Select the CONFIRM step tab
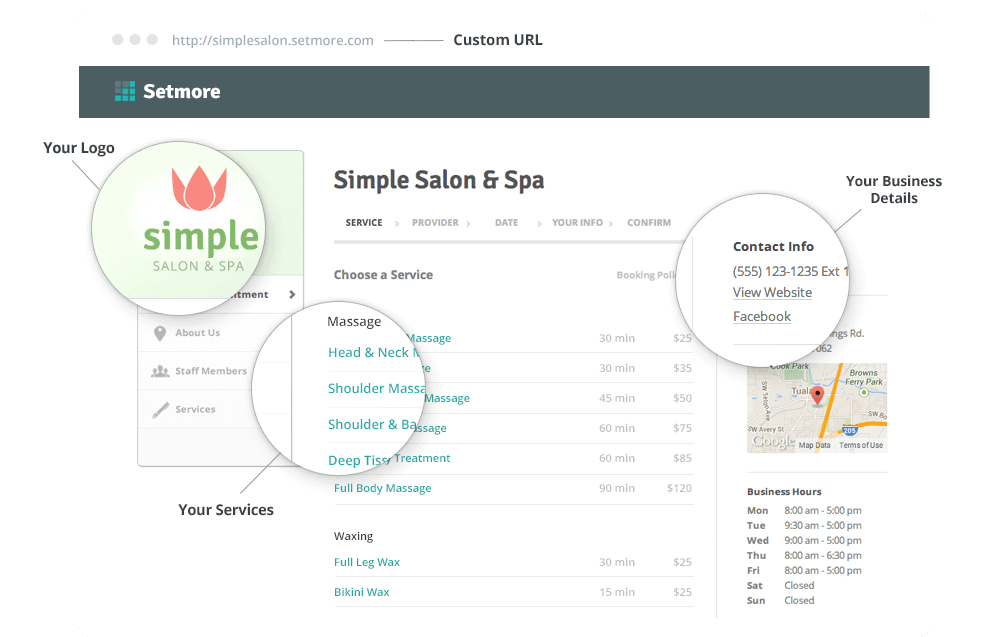The height and width of the screenshot is (637, 1000). 649,223
